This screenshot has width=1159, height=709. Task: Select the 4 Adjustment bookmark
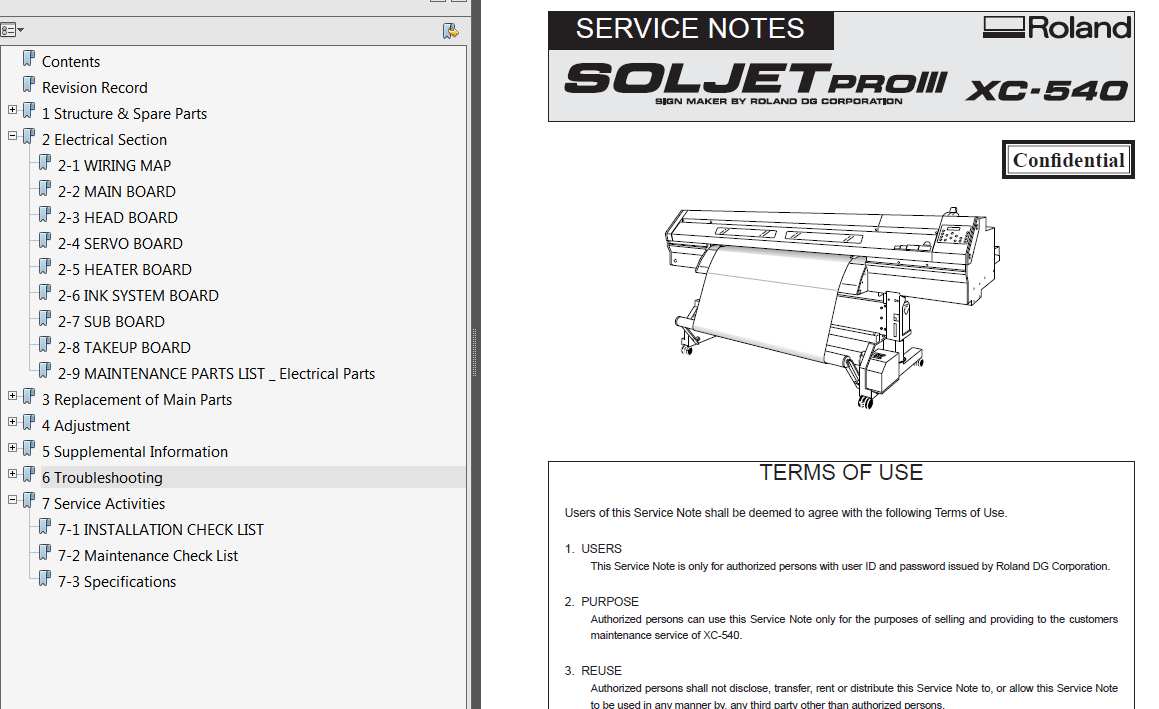point(86,426)
